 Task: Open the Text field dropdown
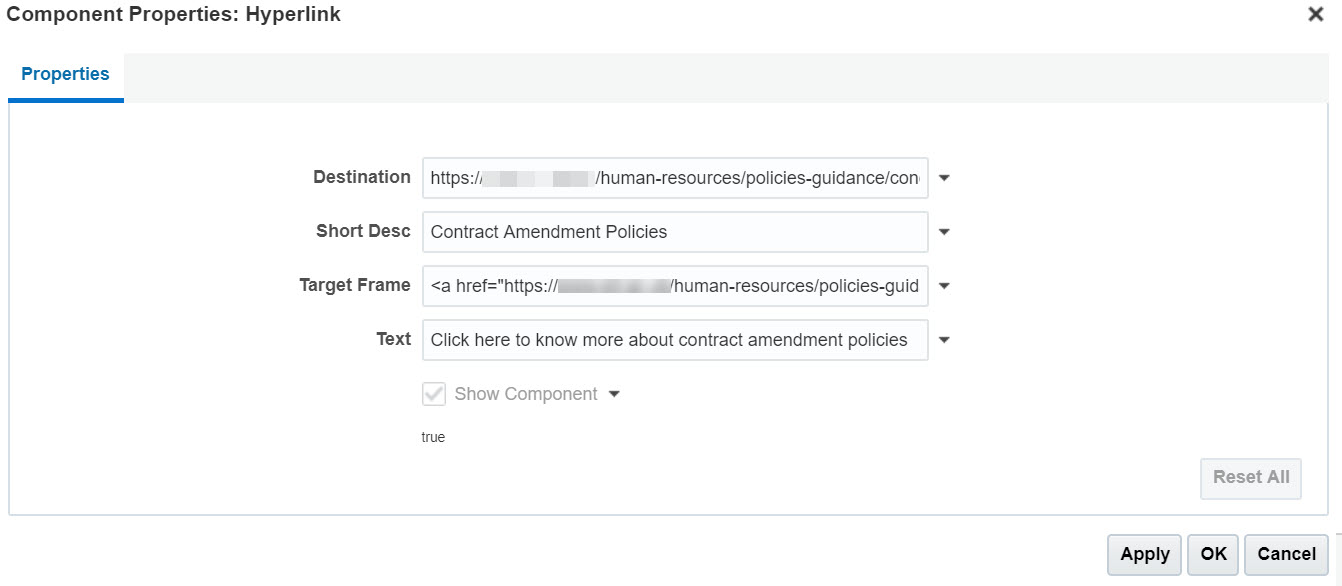pyautogui.click(x=943, y=339)
